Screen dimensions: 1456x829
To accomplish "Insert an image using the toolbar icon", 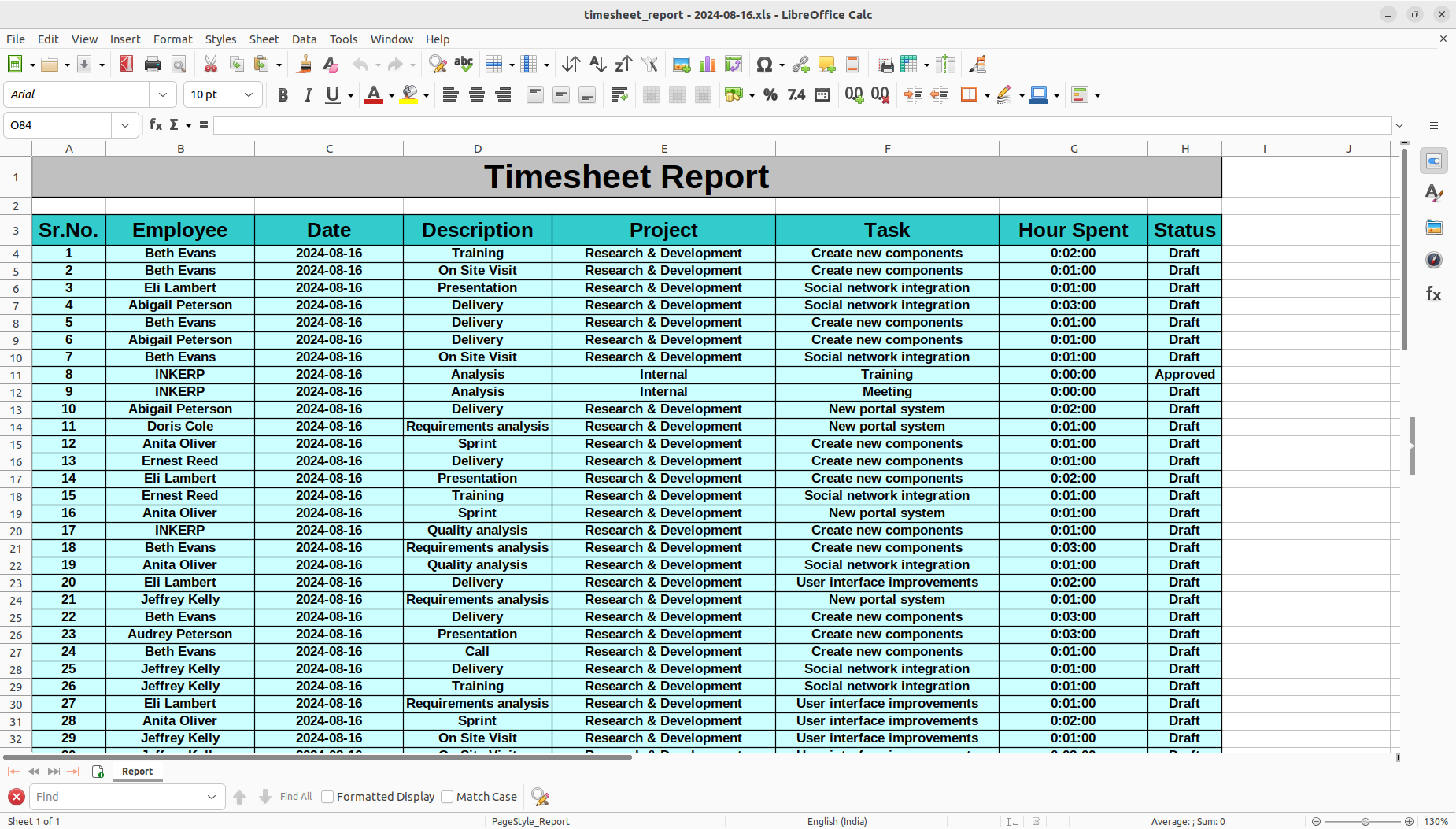I will tap(682, 65).
